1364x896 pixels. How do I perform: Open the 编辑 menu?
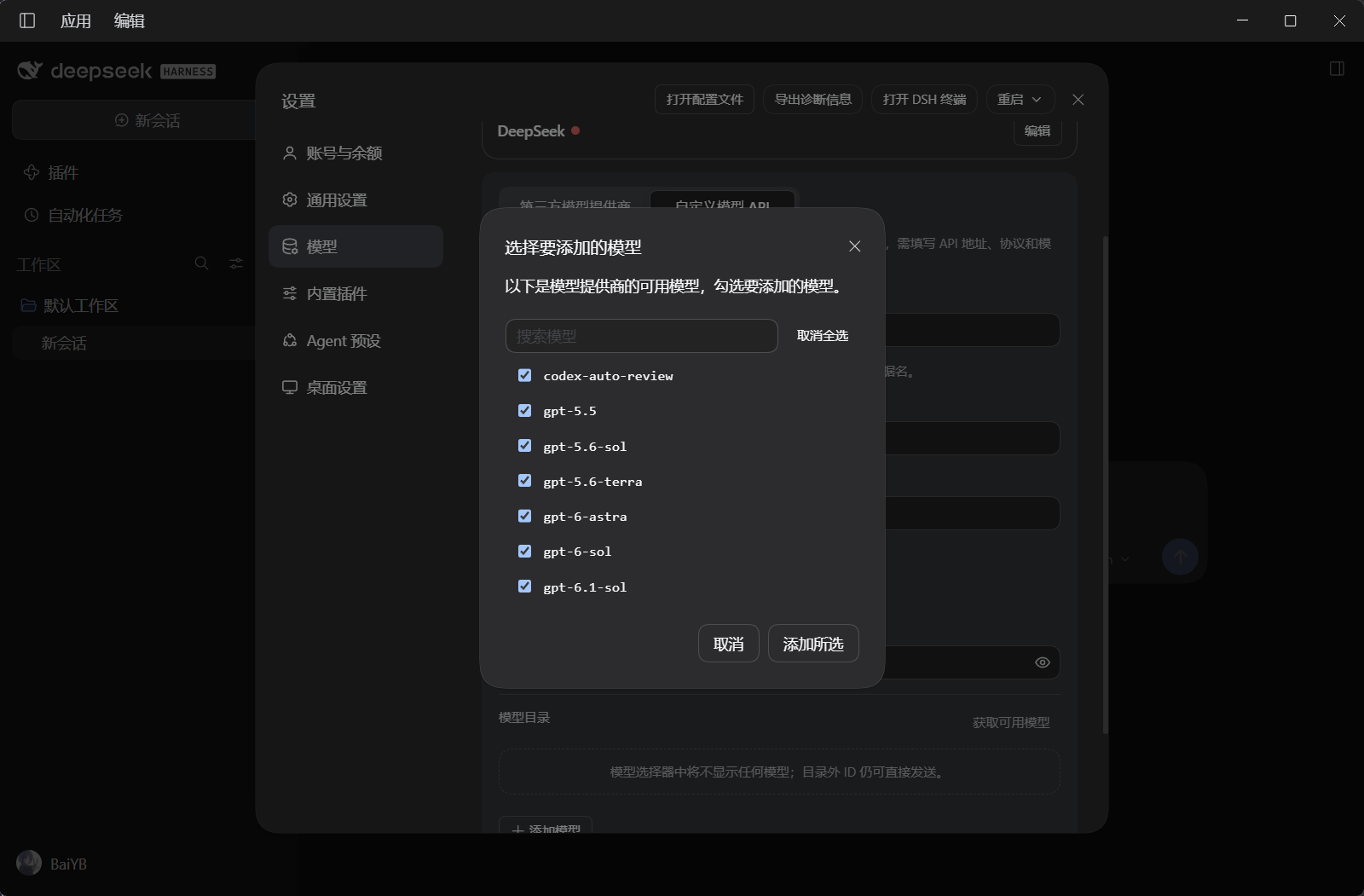click(130, 20)
